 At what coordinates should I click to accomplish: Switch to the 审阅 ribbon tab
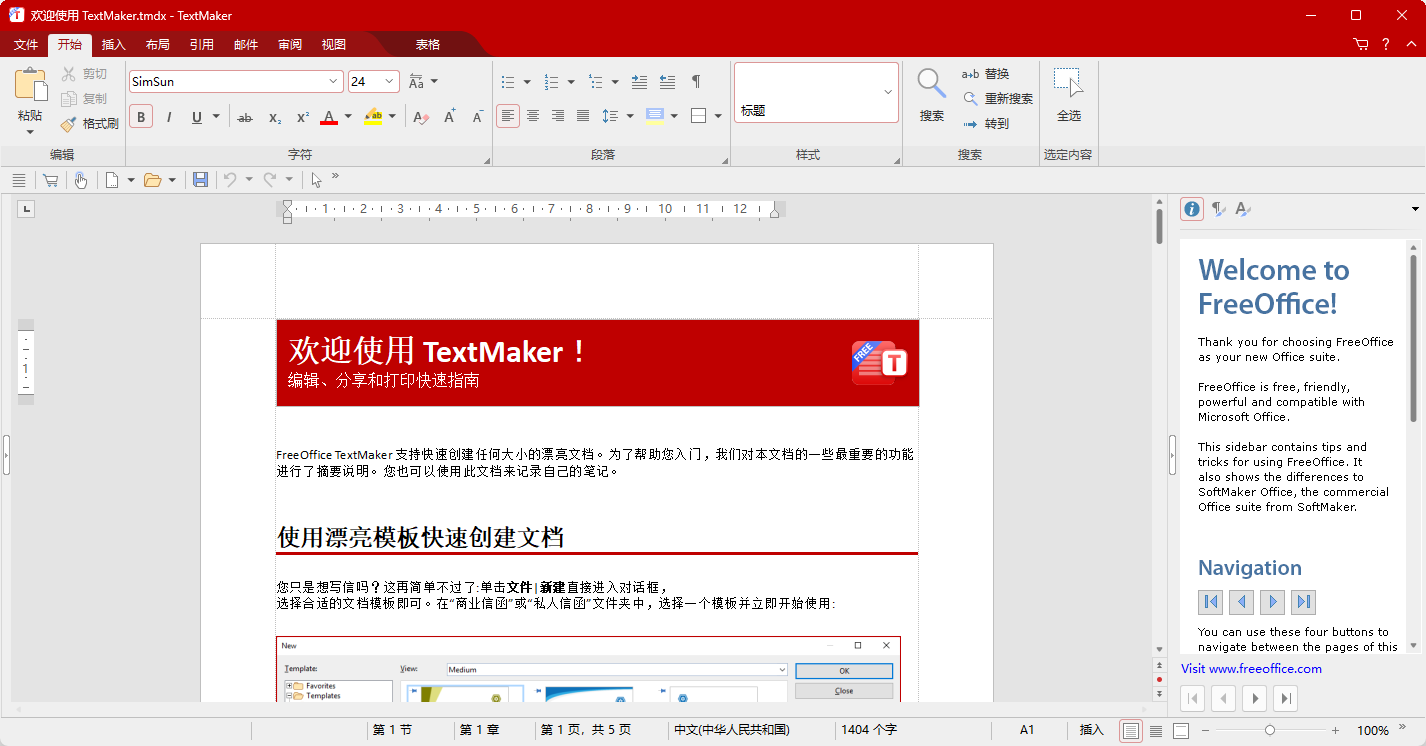[290, 45]
